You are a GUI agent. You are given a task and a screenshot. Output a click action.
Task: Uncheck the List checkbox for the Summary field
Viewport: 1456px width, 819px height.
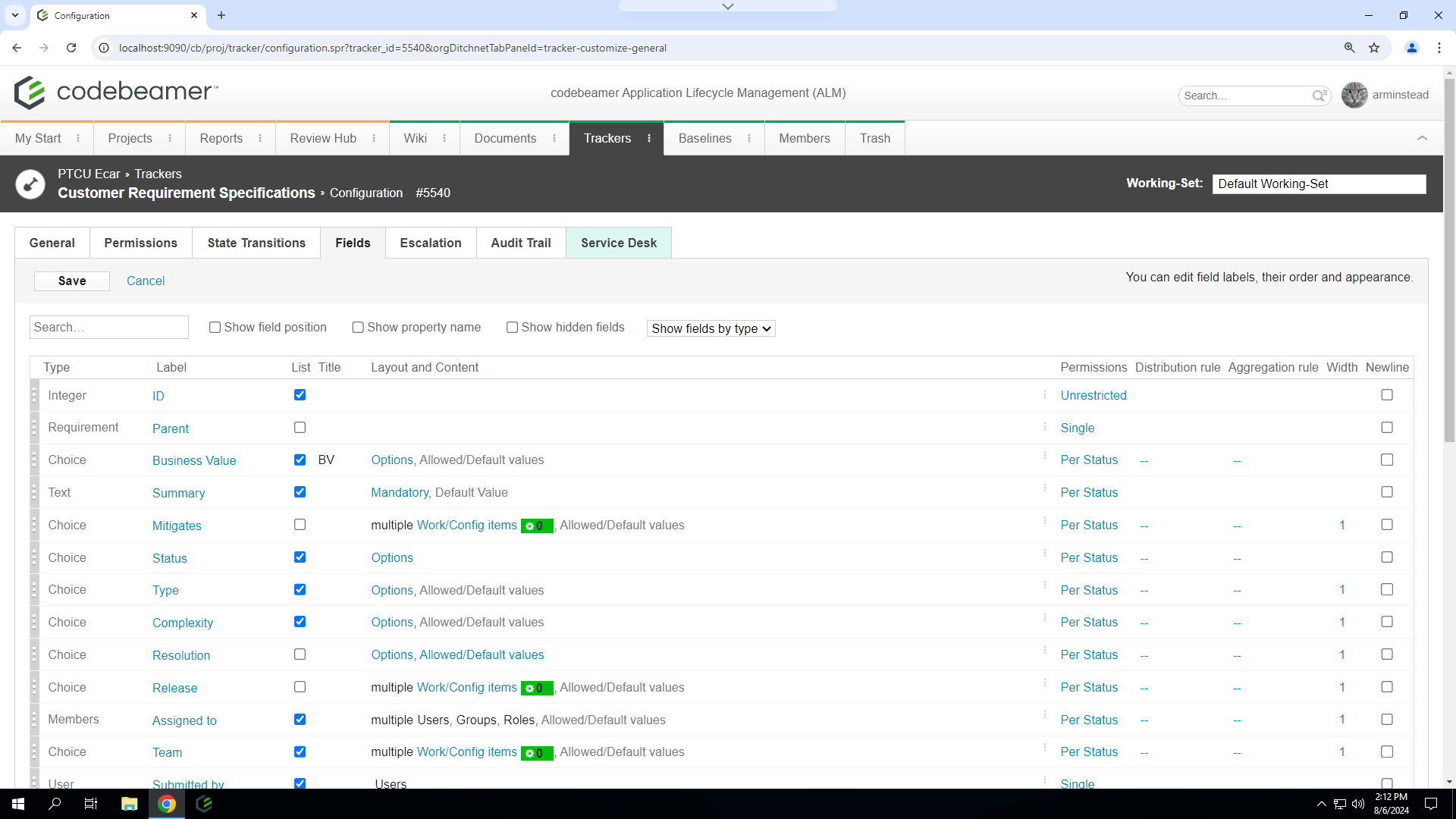(x=300, y=491)
